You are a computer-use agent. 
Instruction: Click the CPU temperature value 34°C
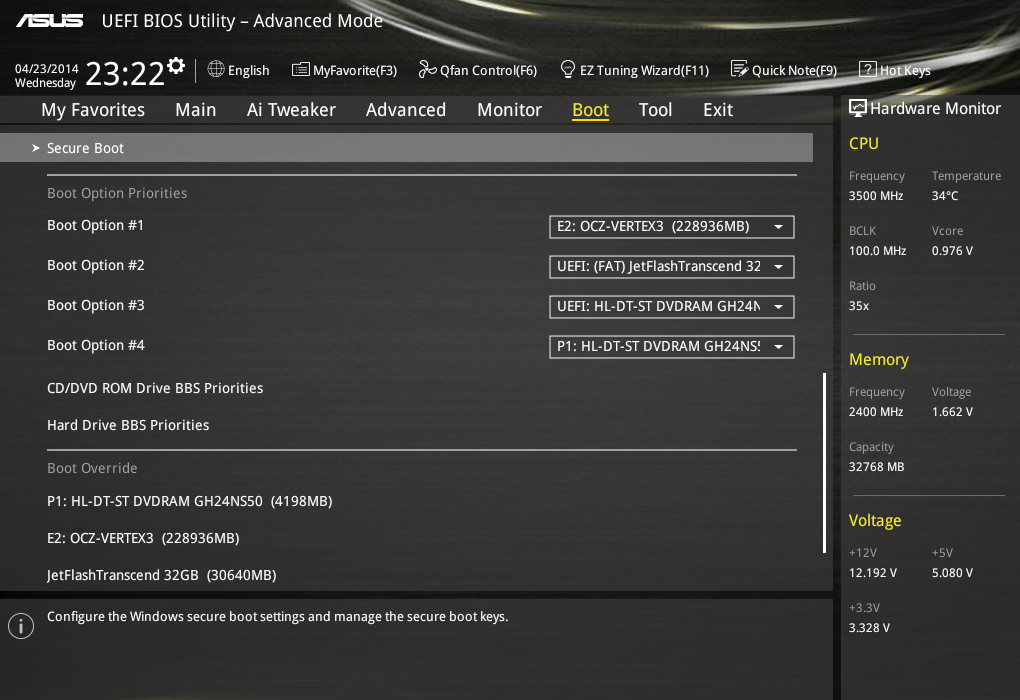[x=945, y=196]
